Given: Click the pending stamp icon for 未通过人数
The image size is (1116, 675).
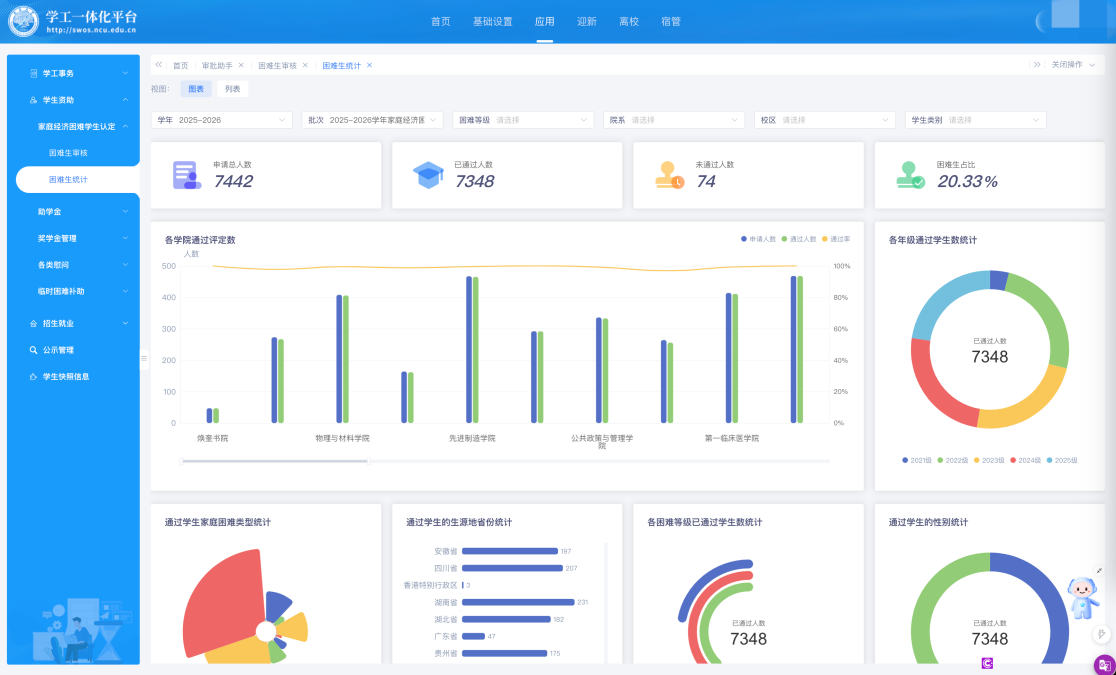Looking at the screenshot, I should point(670,175).
